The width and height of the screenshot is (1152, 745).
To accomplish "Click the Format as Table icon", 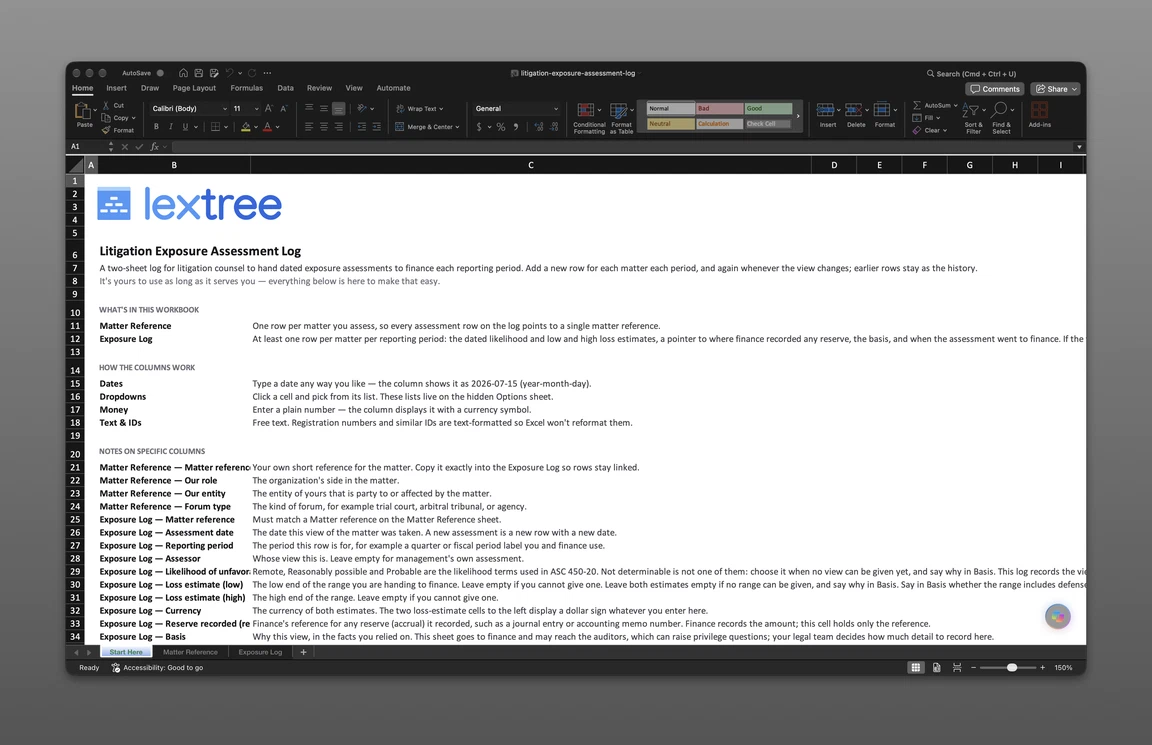I will (x=619, y=111).
